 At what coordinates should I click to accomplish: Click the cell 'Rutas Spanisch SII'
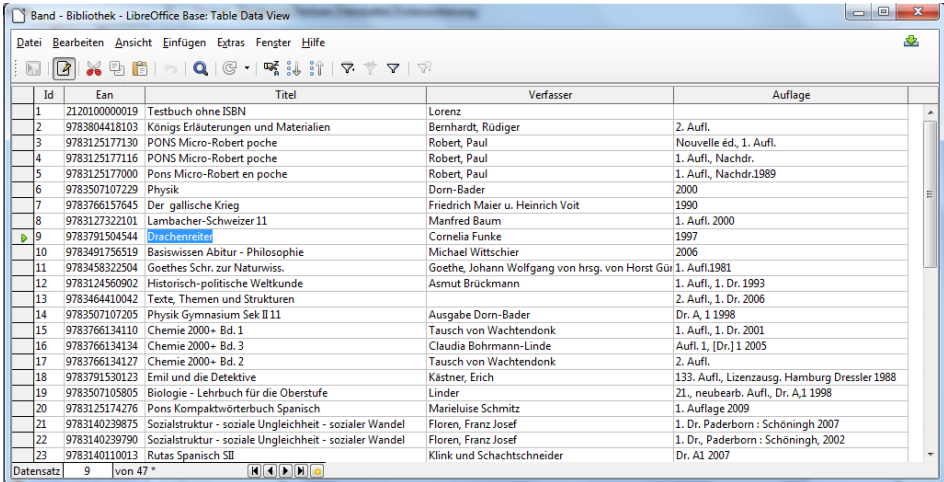coord(286,456)
